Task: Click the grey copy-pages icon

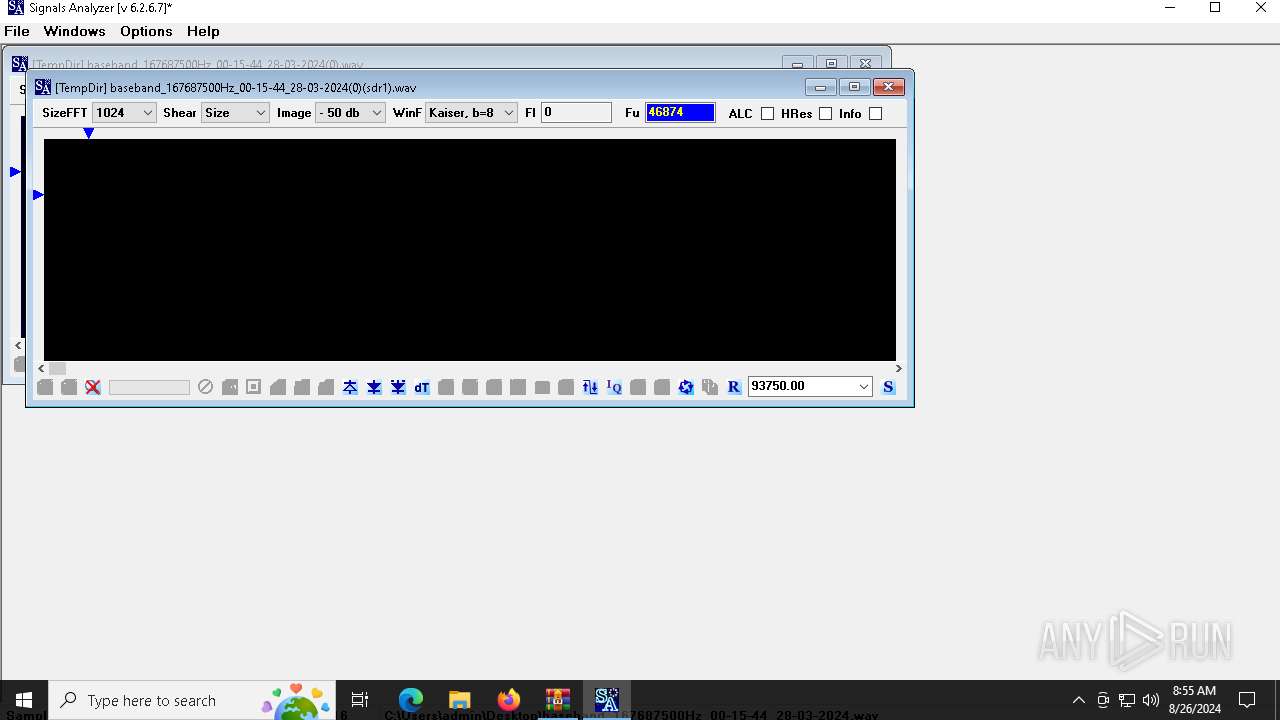Action: click(710, 387)
